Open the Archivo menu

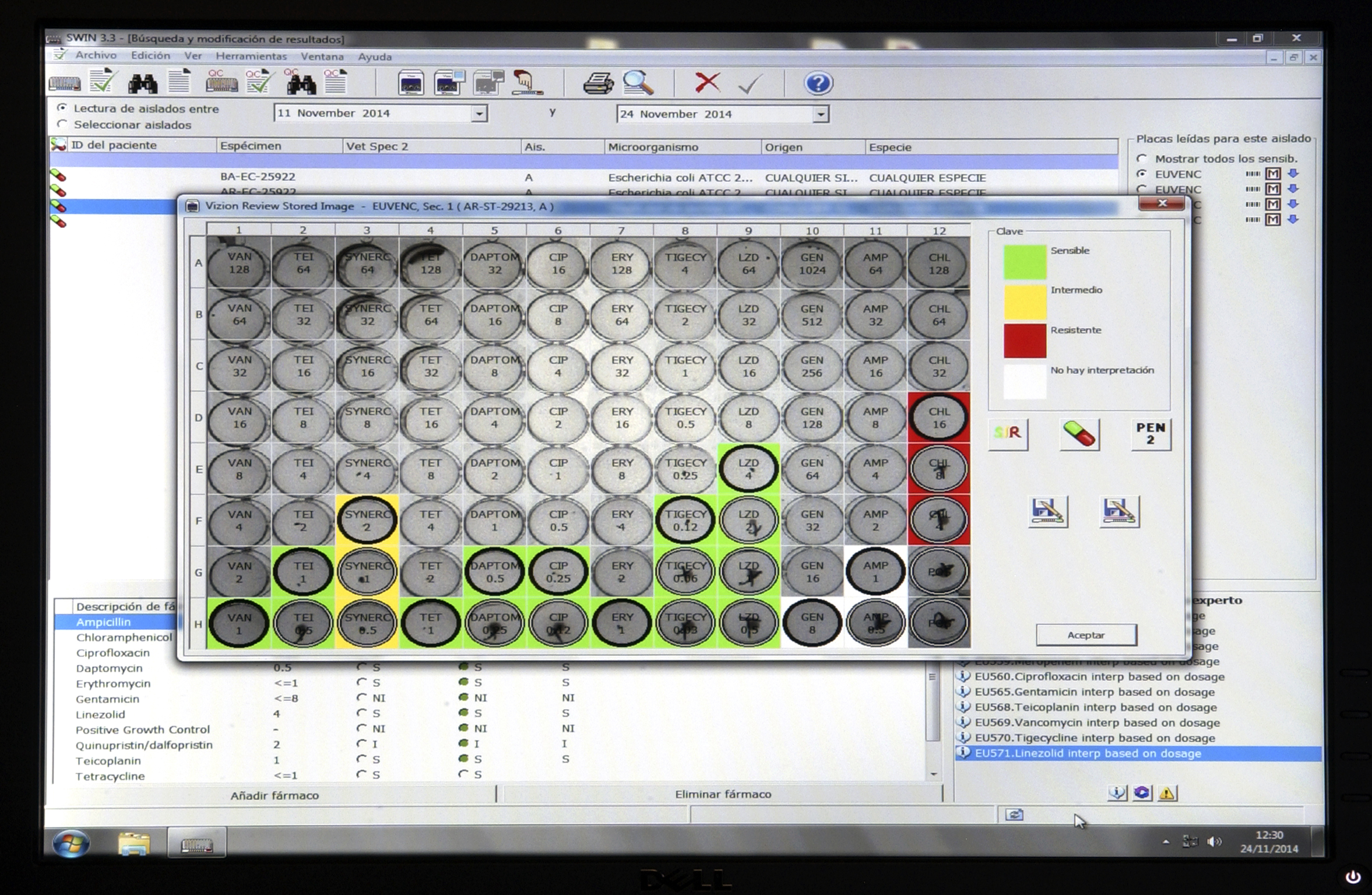pyautogui.click(x=96, y=55)
